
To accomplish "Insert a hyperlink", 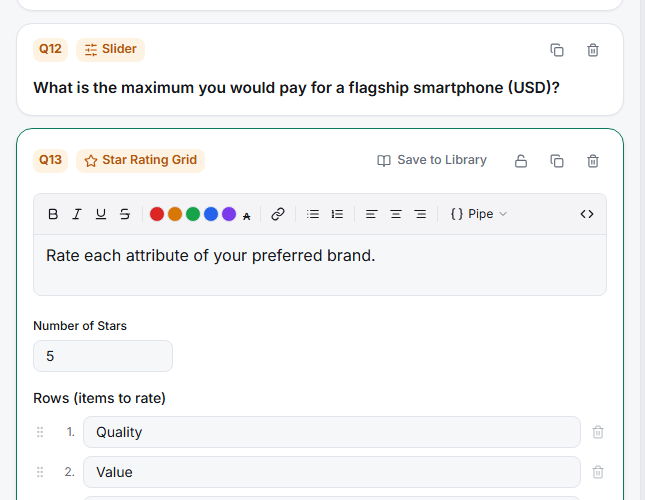I will tap(278, 214).
